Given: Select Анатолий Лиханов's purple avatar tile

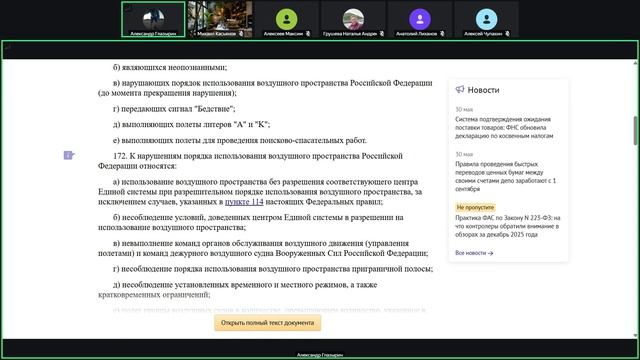Looking at the screenshot, I should pos(420,19).
